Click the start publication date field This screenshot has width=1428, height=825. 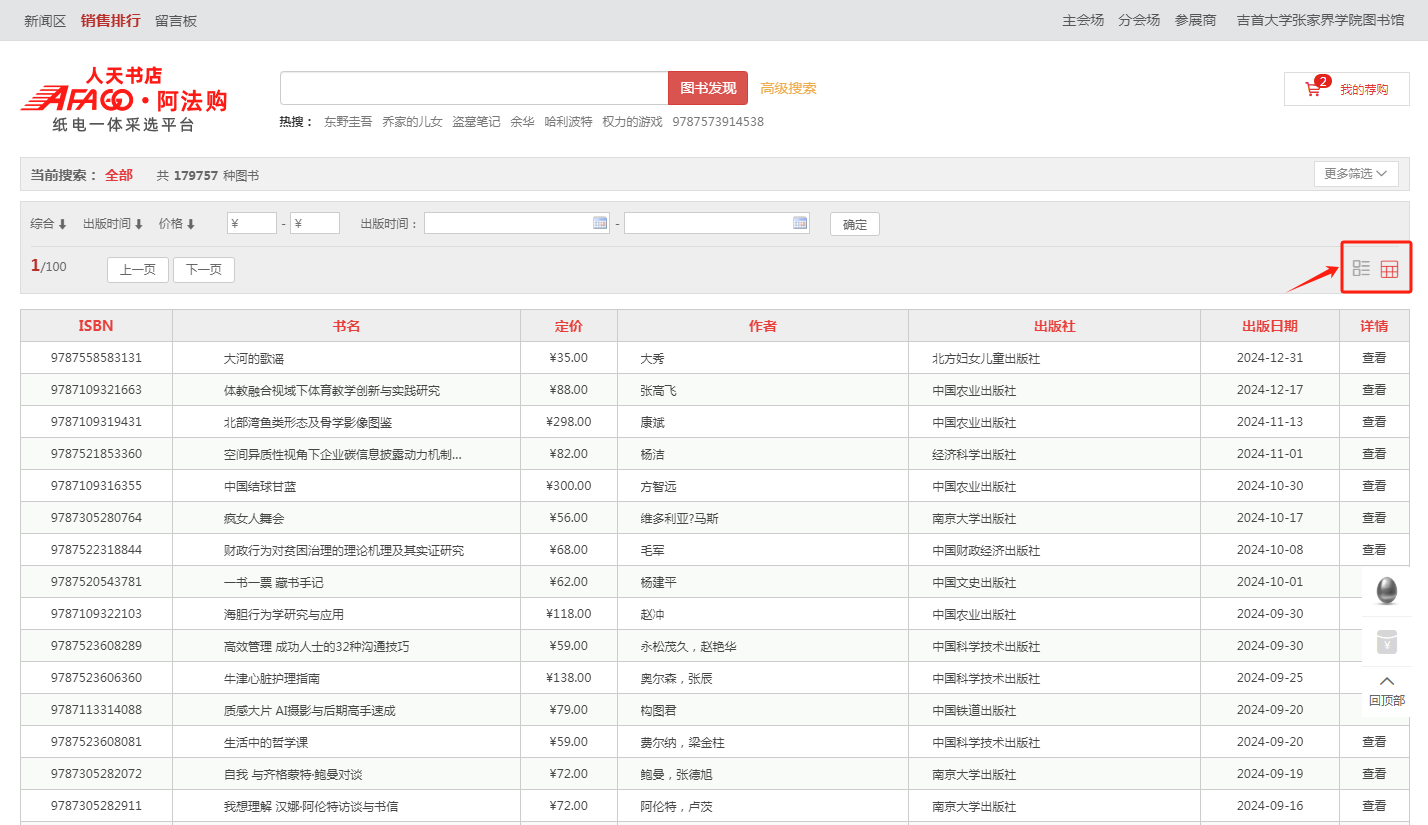tap(517, 223)
